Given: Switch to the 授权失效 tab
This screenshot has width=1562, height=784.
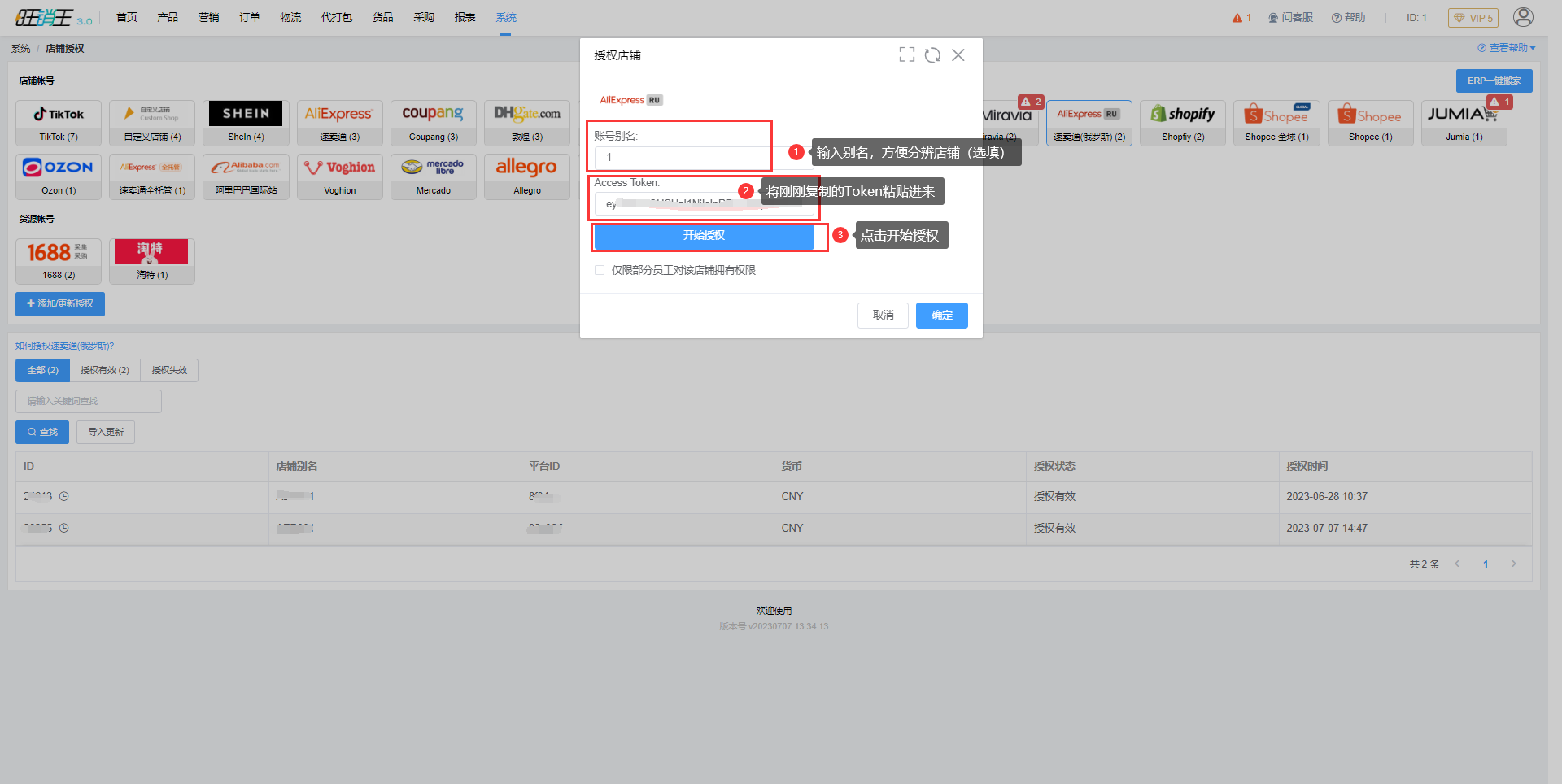Looking at the screenshot, I should click(x=169, y=370).
